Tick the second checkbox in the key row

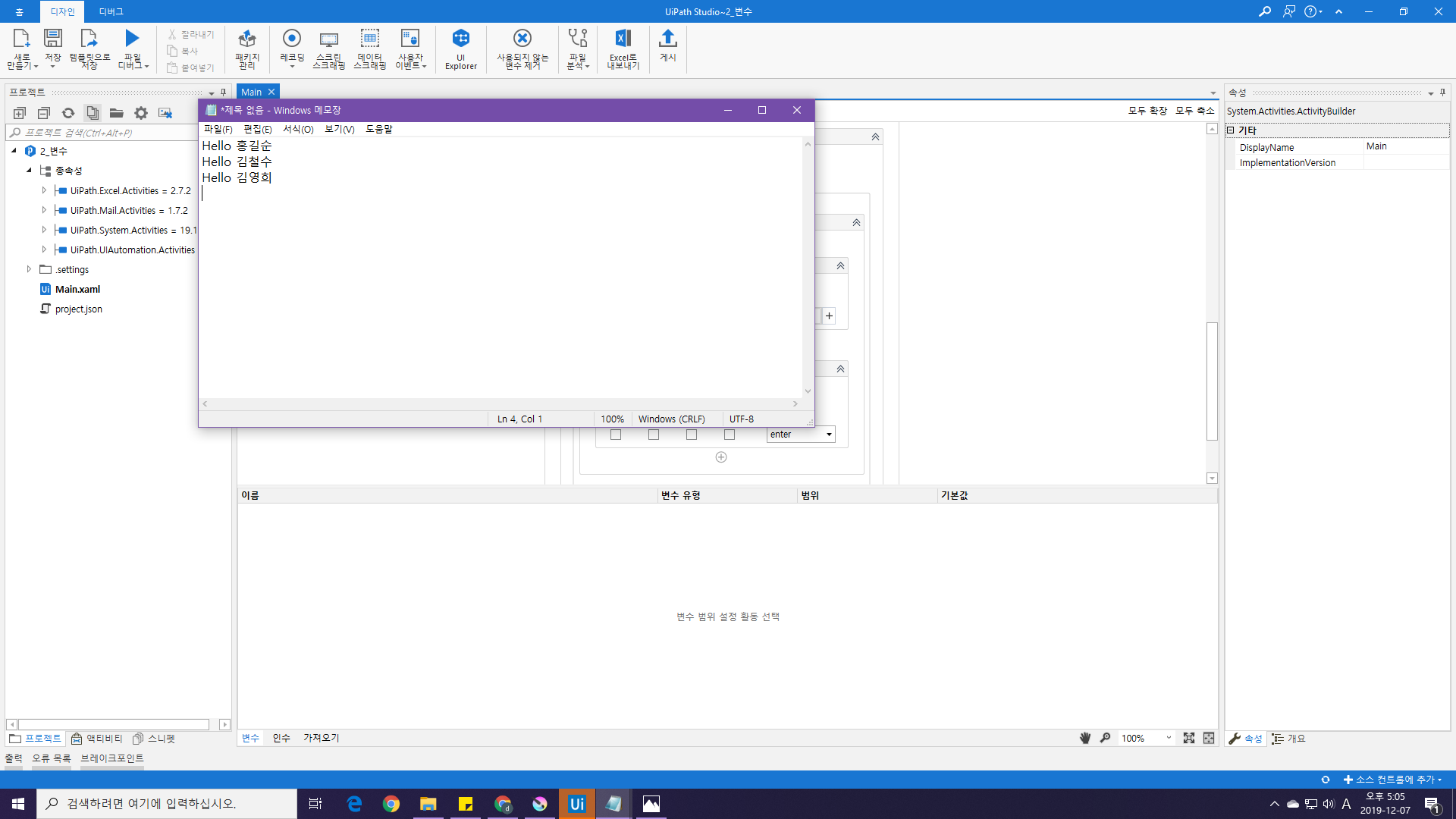654,435
